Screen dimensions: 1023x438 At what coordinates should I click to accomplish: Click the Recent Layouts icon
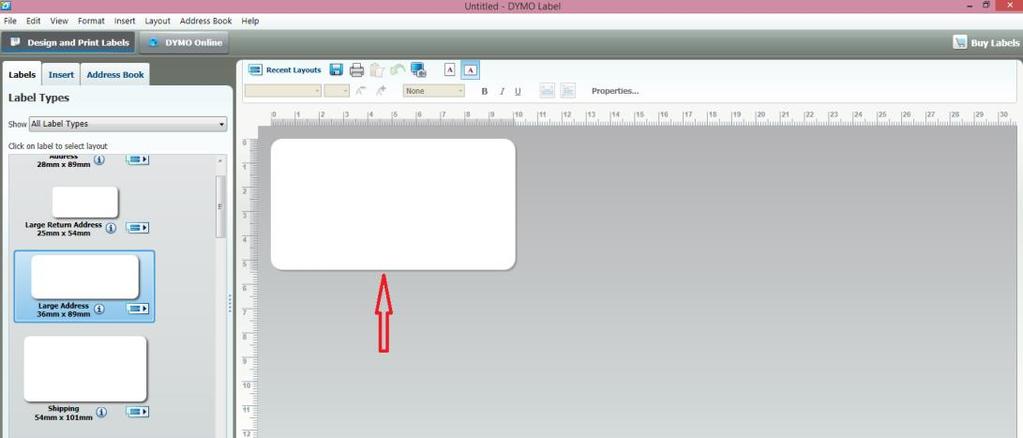coord(255,70)
